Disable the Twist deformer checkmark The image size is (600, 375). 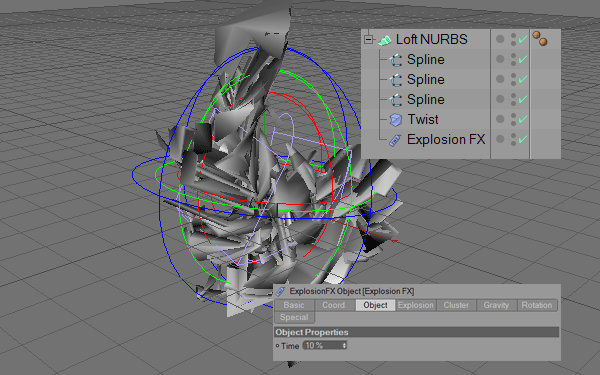(x=523, y=119)
